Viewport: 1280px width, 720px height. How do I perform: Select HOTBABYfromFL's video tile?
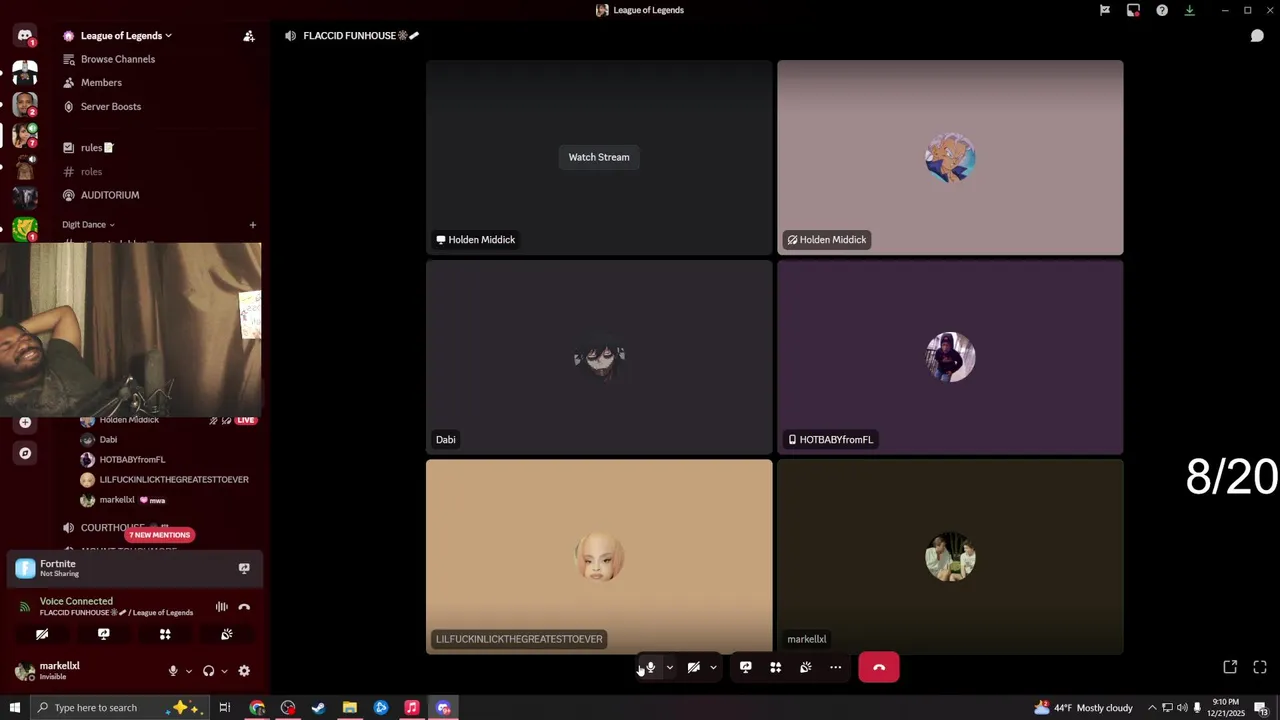point(950,357)
